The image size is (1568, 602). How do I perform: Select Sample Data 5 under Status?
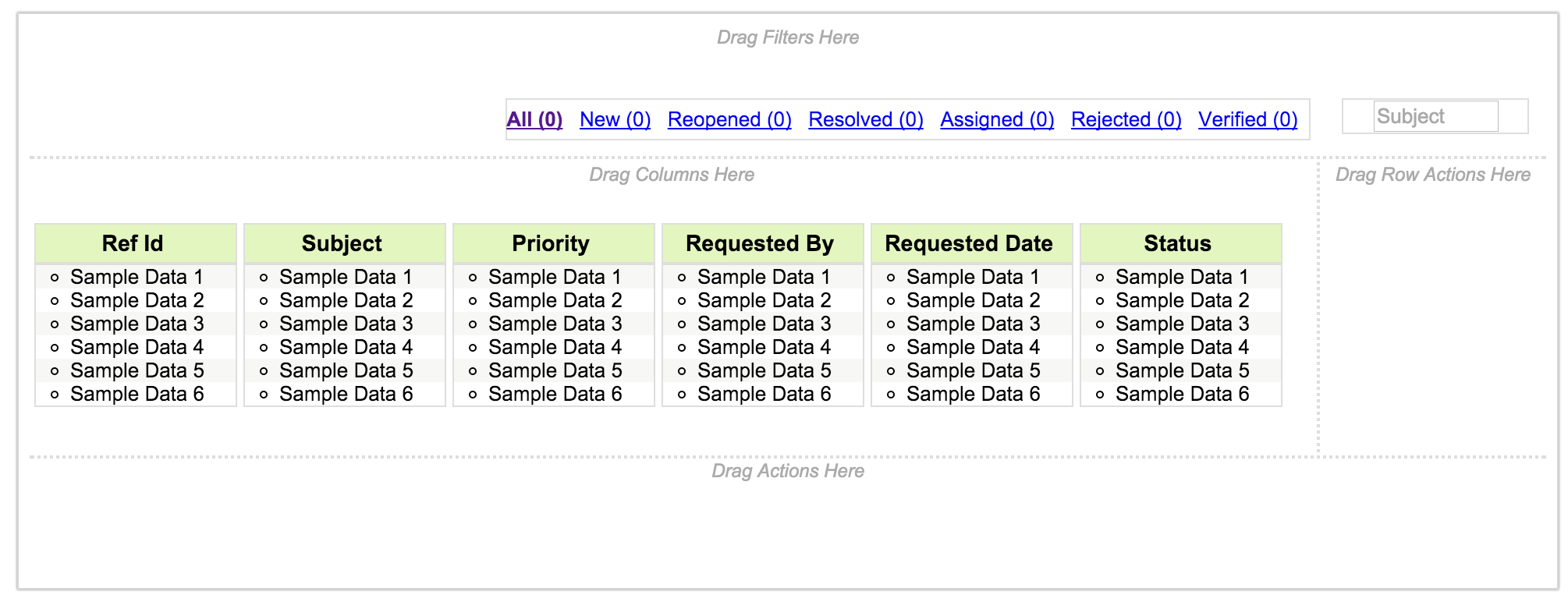[1182, 370]
